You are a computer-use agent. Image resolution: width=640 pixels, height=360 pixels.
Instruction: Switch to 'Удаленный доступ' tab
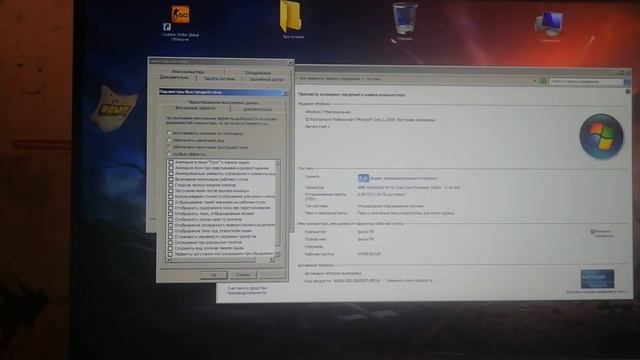point(266,79)
